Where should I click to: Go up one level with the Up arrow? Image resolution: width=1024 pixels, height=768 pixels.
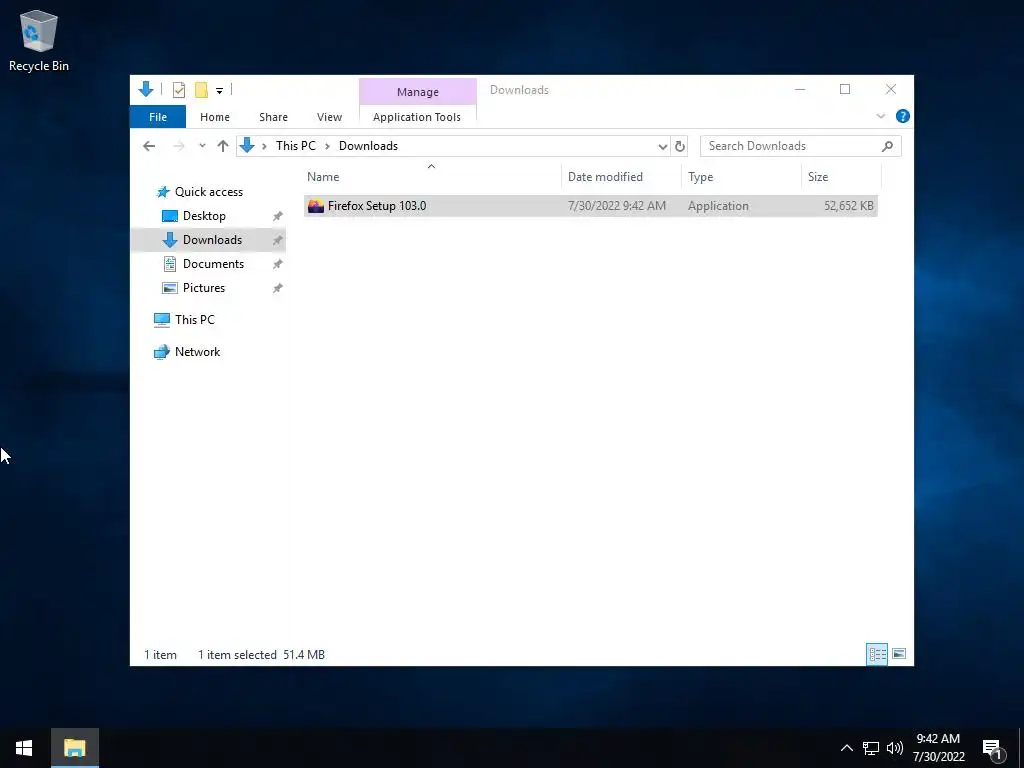pos(223,146)
